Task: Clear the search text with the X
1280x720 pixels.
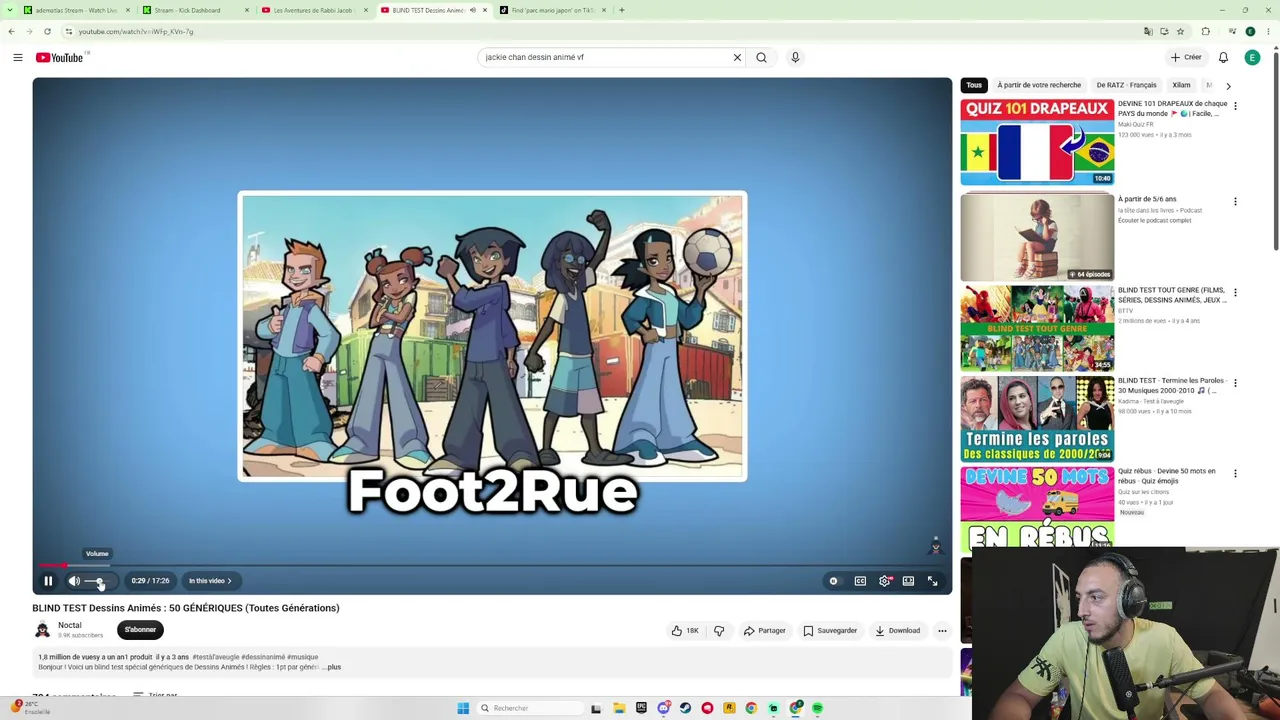Action: click(x=737, y=57)
